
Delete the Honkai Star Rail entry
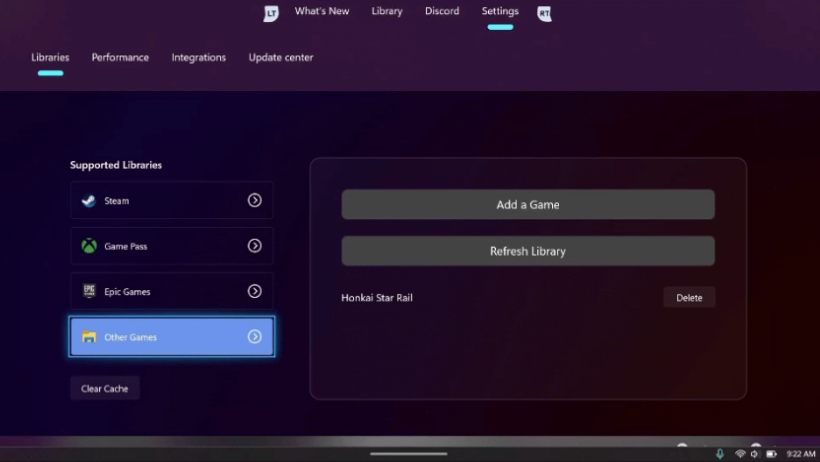click(689, 298)
